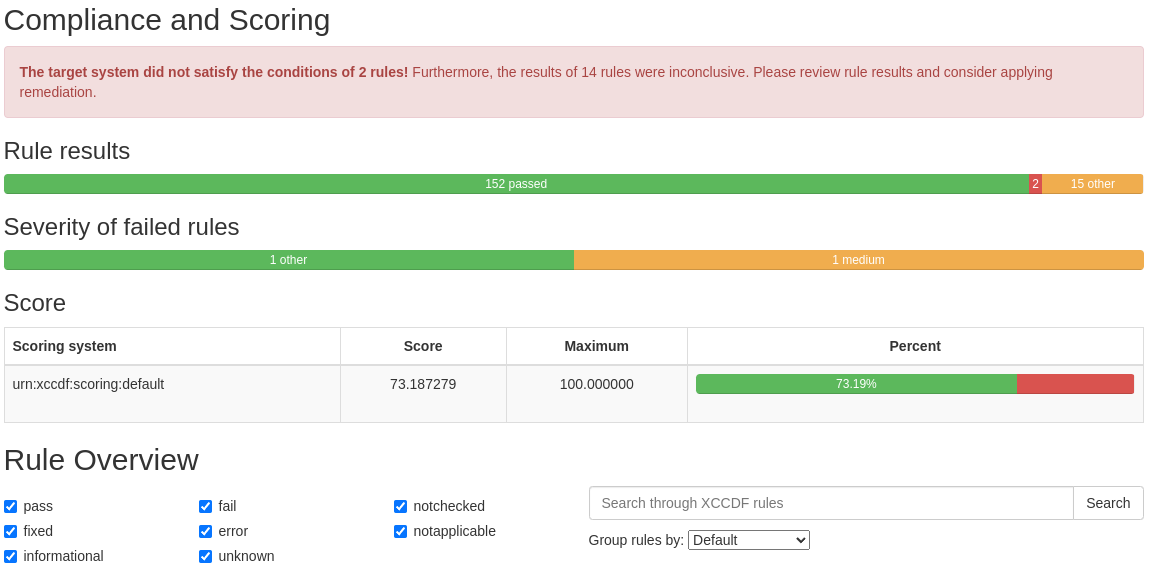
Task: Uncheck the fixed filter checkbox
Action: click(x=10, y=532)
